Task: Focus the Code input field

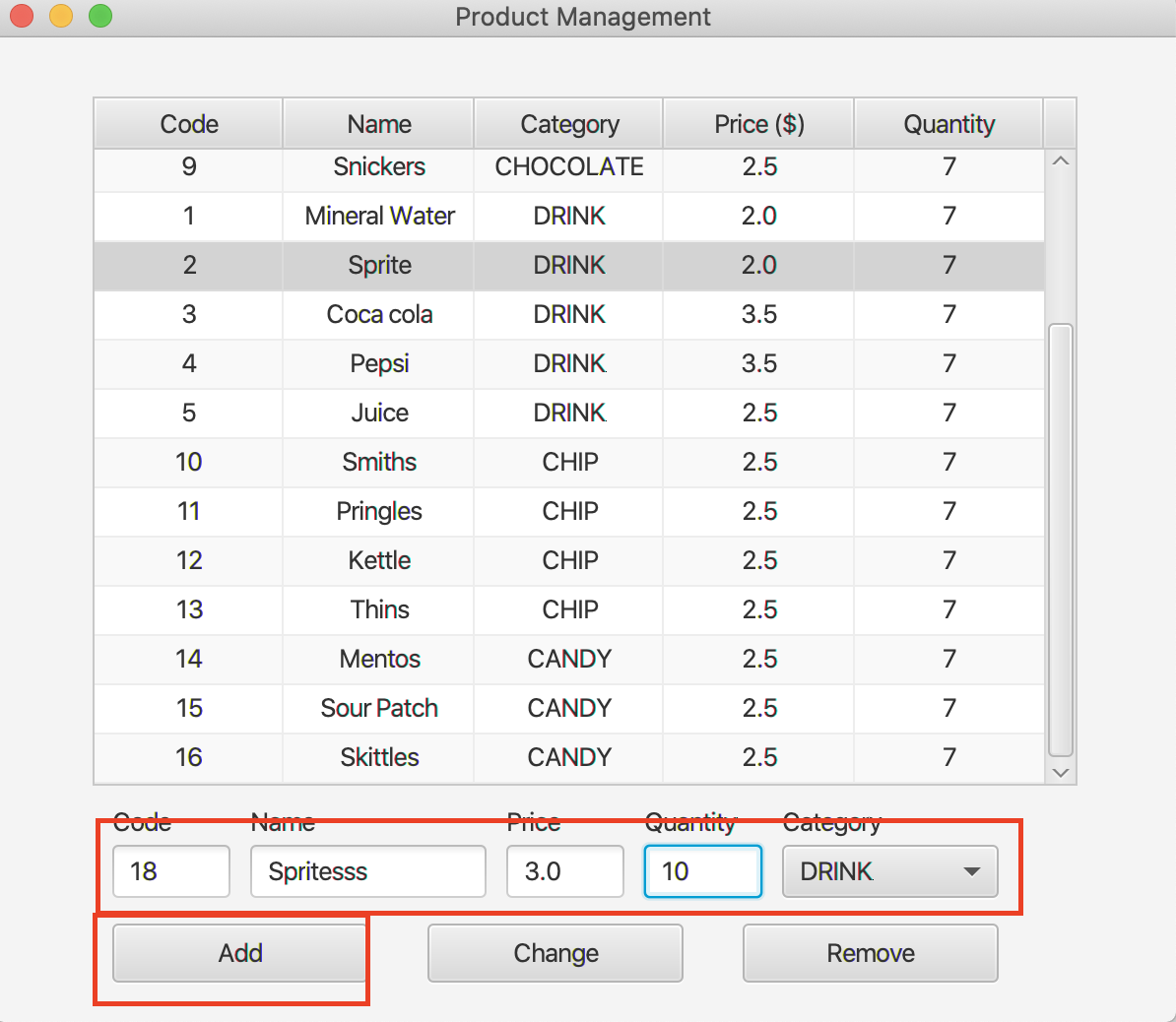Action: (x=171, y=871)
